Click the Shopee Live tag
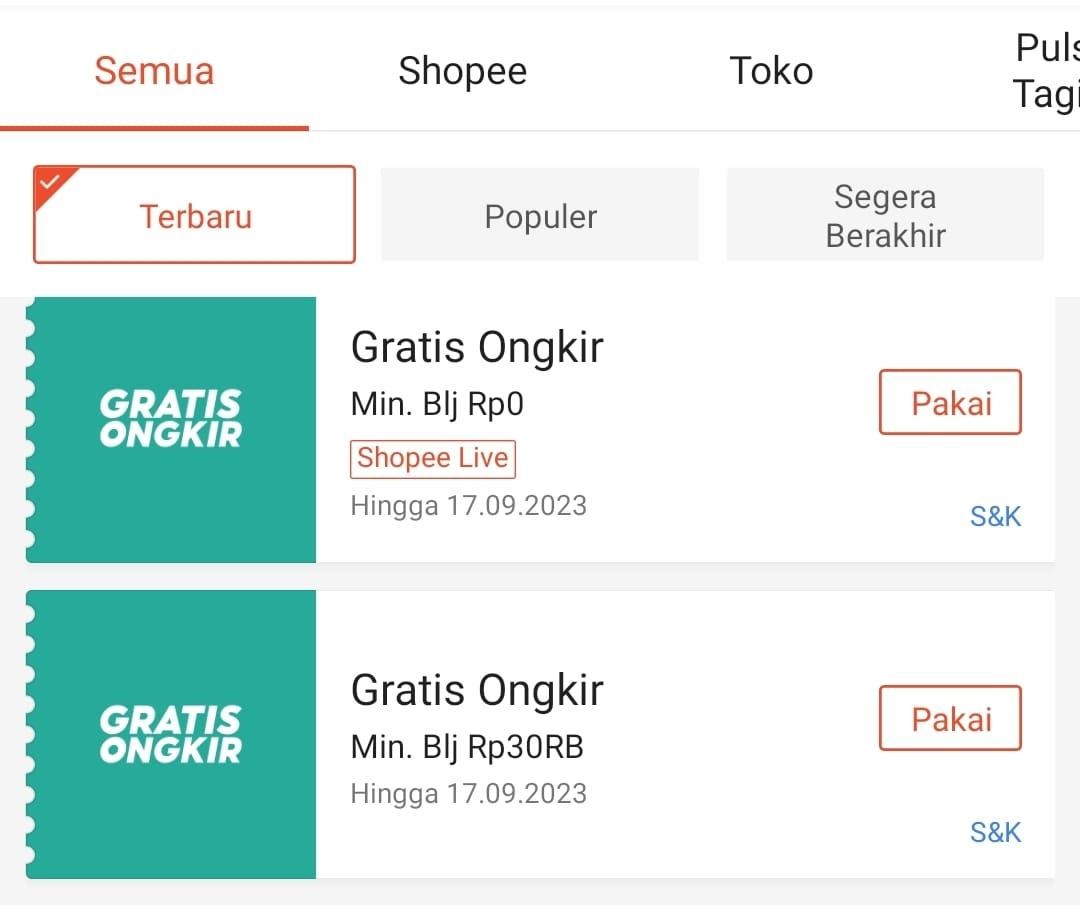1080x905 pixels. [x=433, y=458]
